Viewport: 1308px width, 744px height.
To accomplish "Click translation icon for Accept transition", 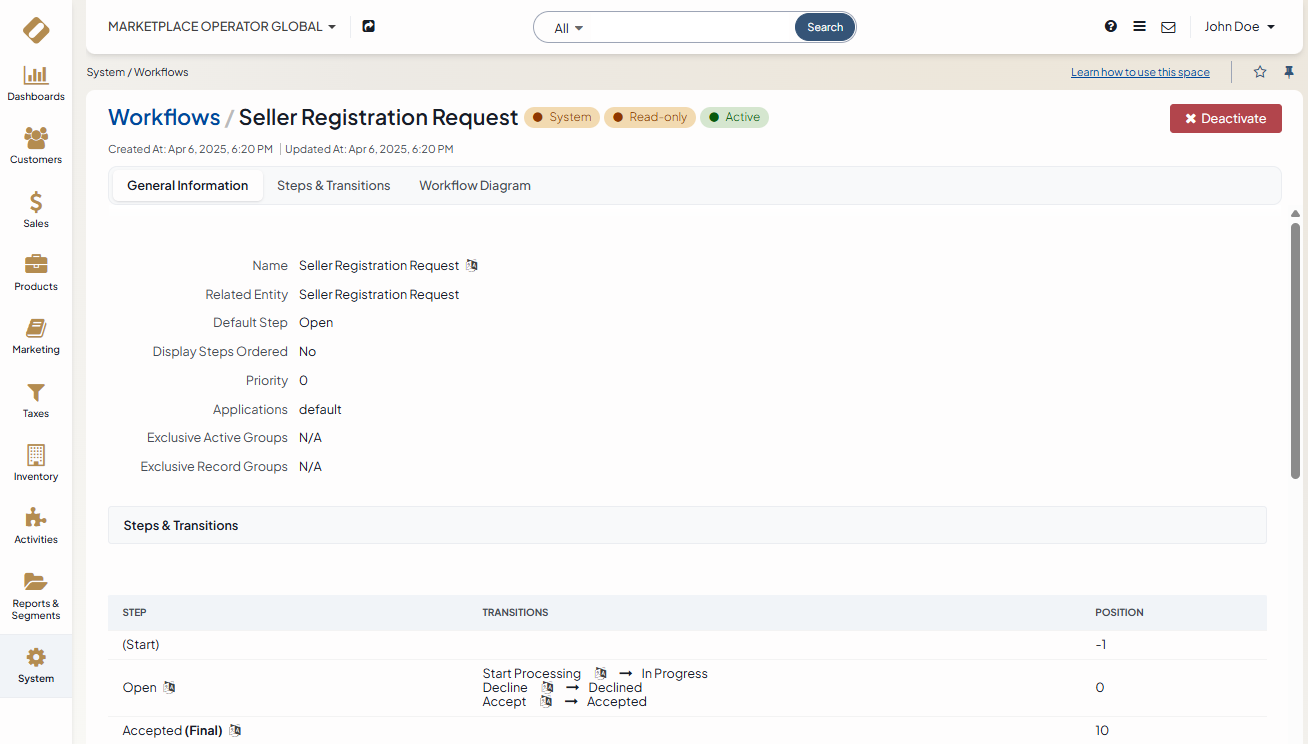I will point(546,702).
